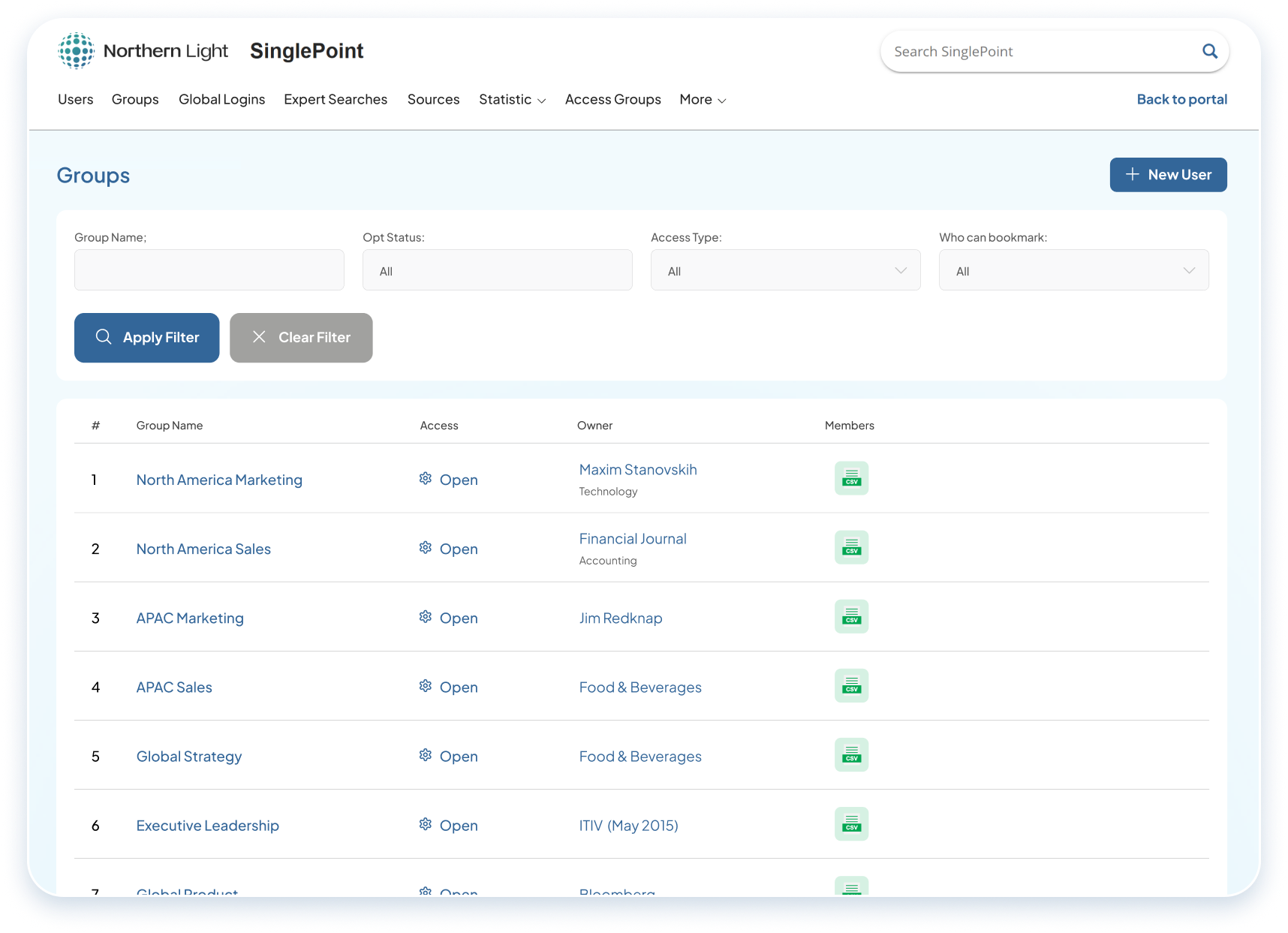Click gear icon in Executive Leadership row
The width and height of the screenshot is (1288, 933).
[x=426, y=824]
